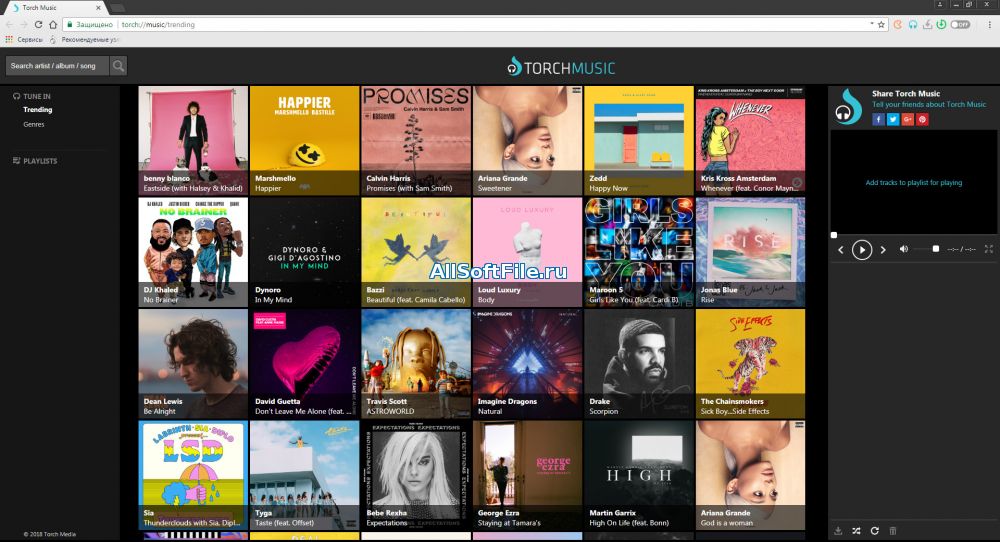
Task: Open Marshmello Happier album
Action: point(304,140)
